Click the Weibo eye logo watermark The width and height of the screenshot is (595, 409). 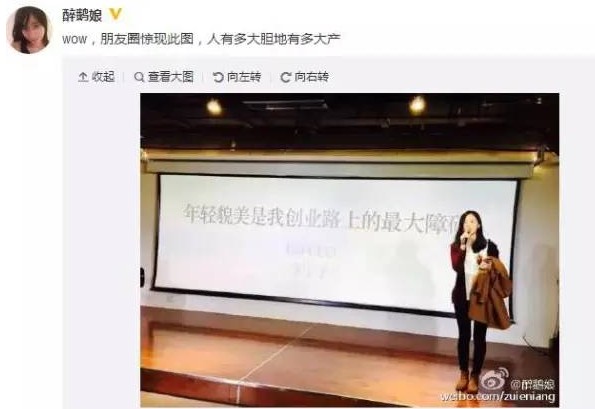494,380
